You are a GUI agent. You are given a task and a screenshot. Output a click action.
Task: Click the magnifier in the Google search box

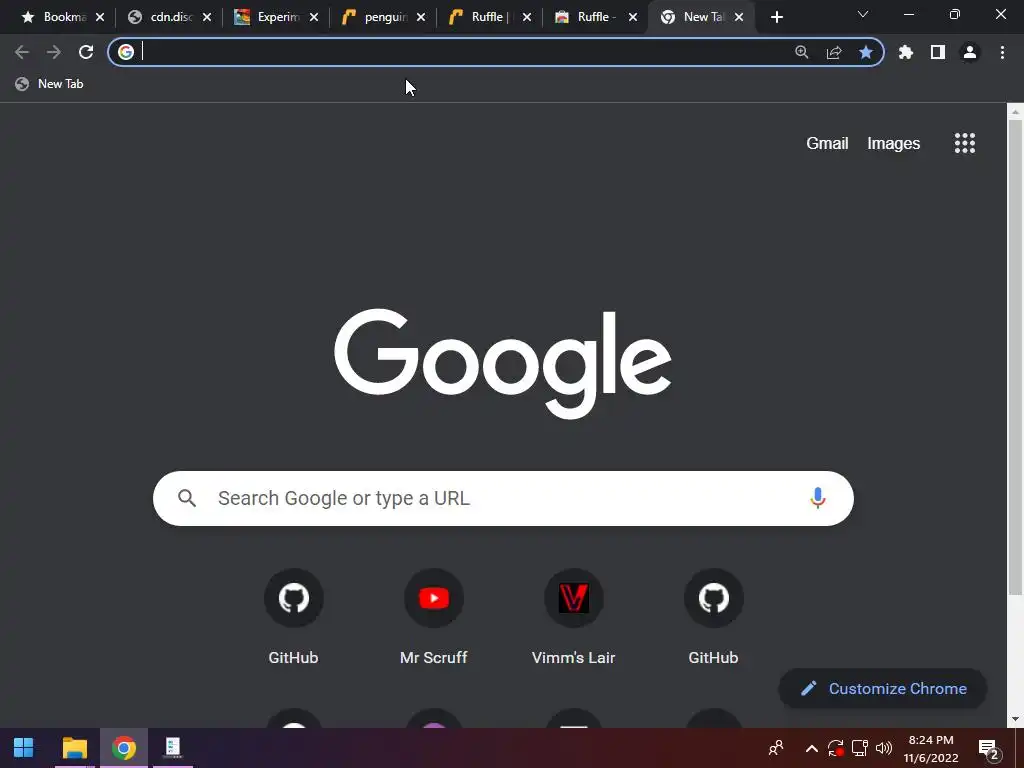187,498
